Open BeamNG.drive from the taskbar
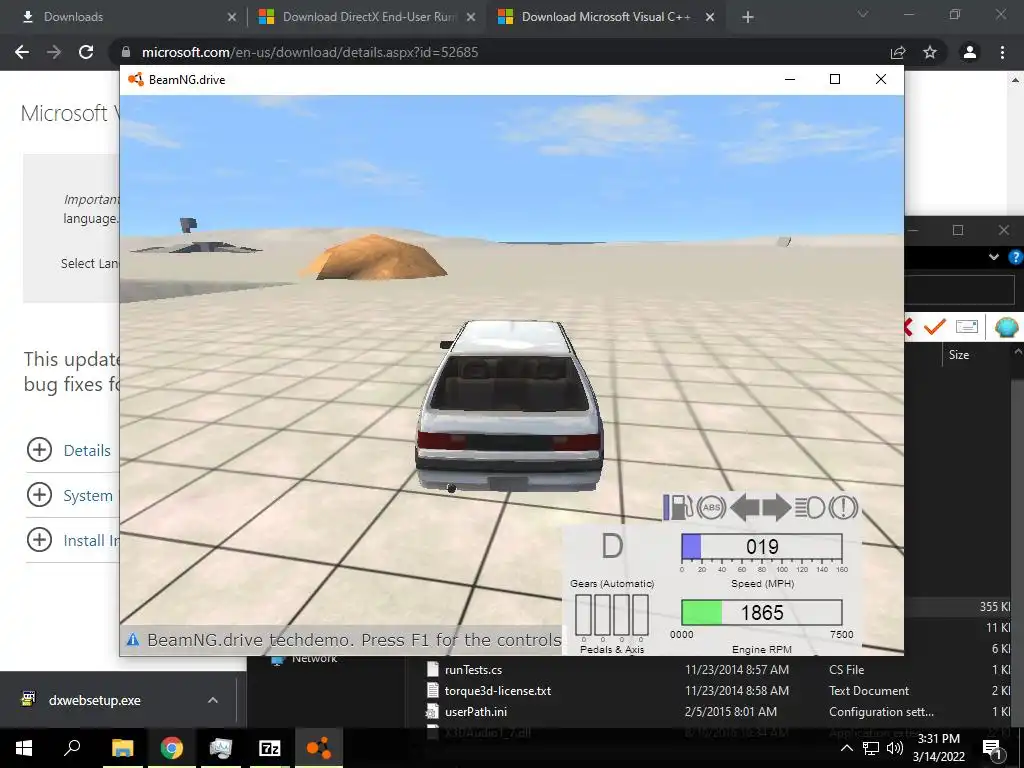Image resolution: width=1024 pixels, height=768 pixels. [319, 748]
